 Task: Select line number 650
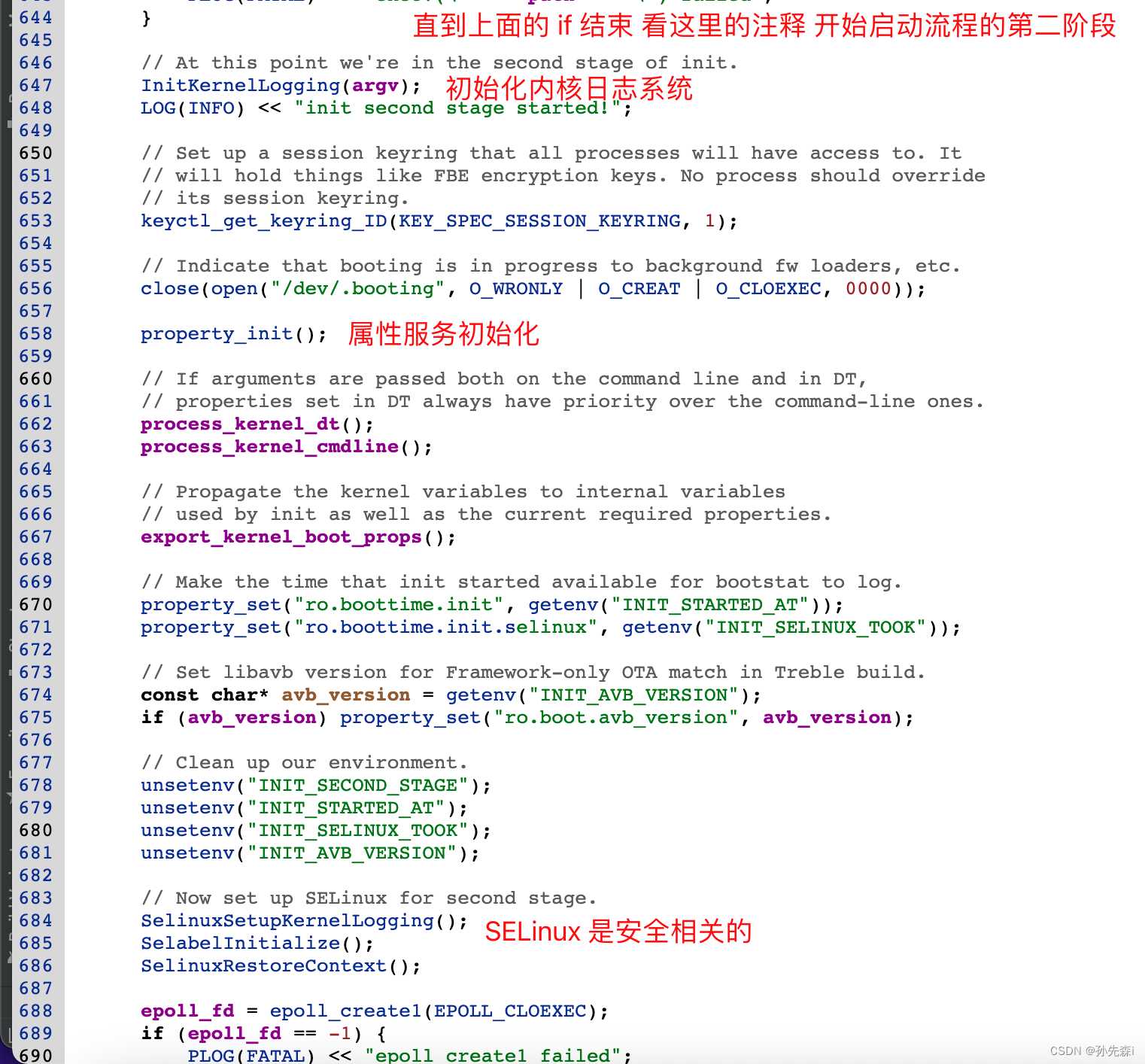coord(36,154)
